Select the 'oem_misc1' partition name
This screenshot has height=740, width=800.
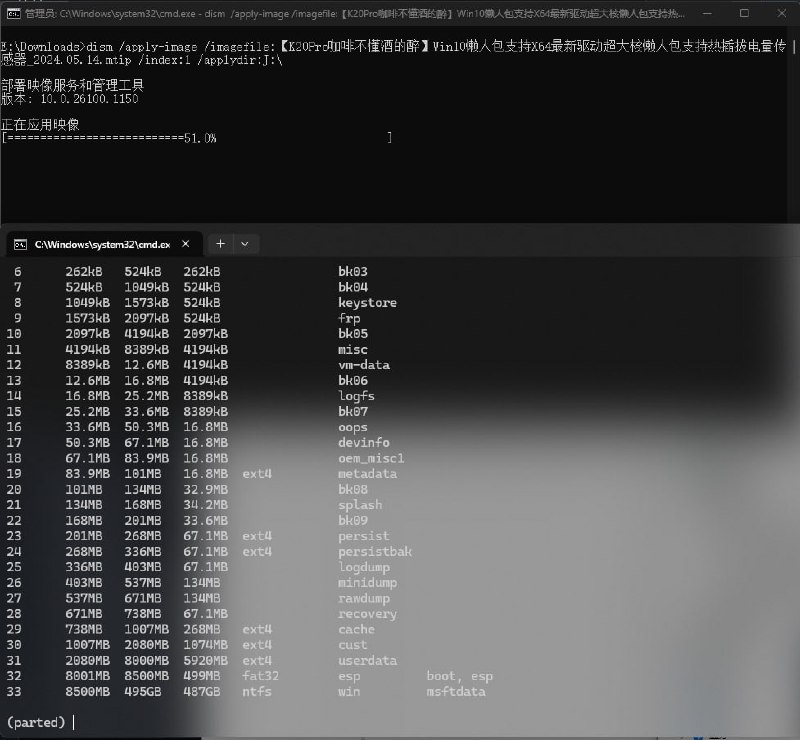coord(371,458)
